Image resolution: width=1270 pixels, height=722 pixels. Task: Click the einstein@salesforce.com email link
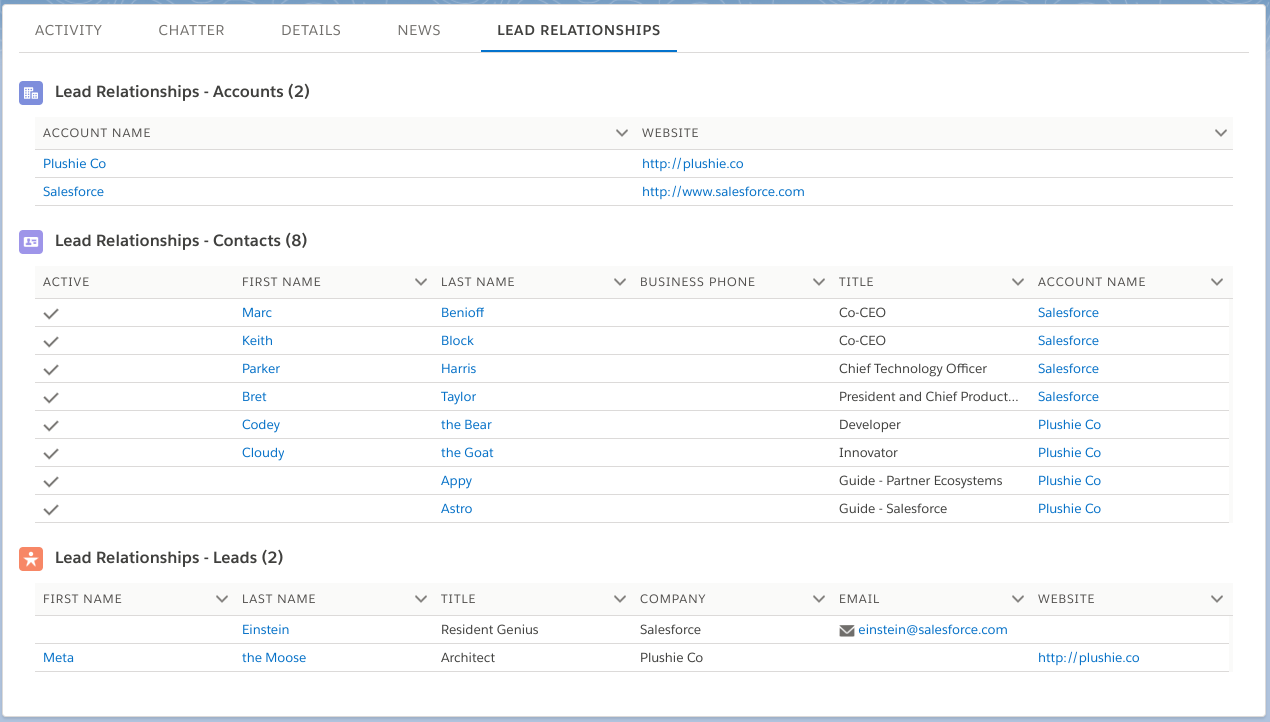pyautogui.click(x=932, y=630)
